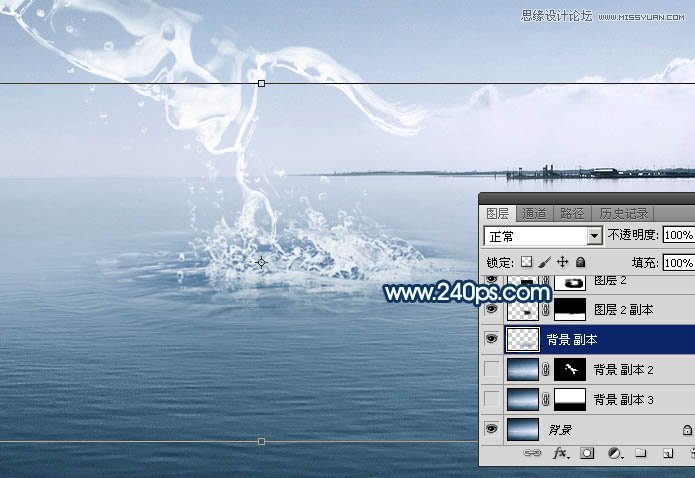Viewport: 695px width, 478px height.
Task: Show the 背景 副本 3 layer
Action: (x=491, y=400)
